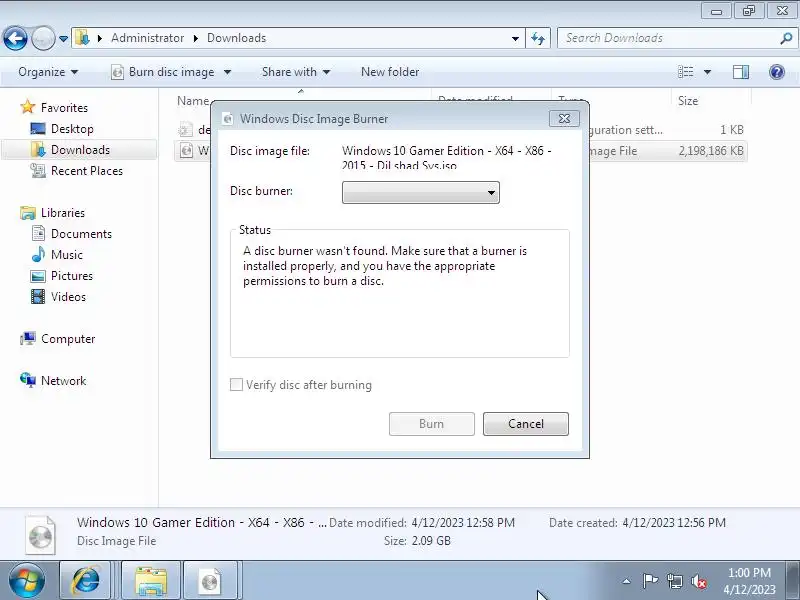Select Favorites in the navigation pane
800x600 pixels.
tap(64, 108)
